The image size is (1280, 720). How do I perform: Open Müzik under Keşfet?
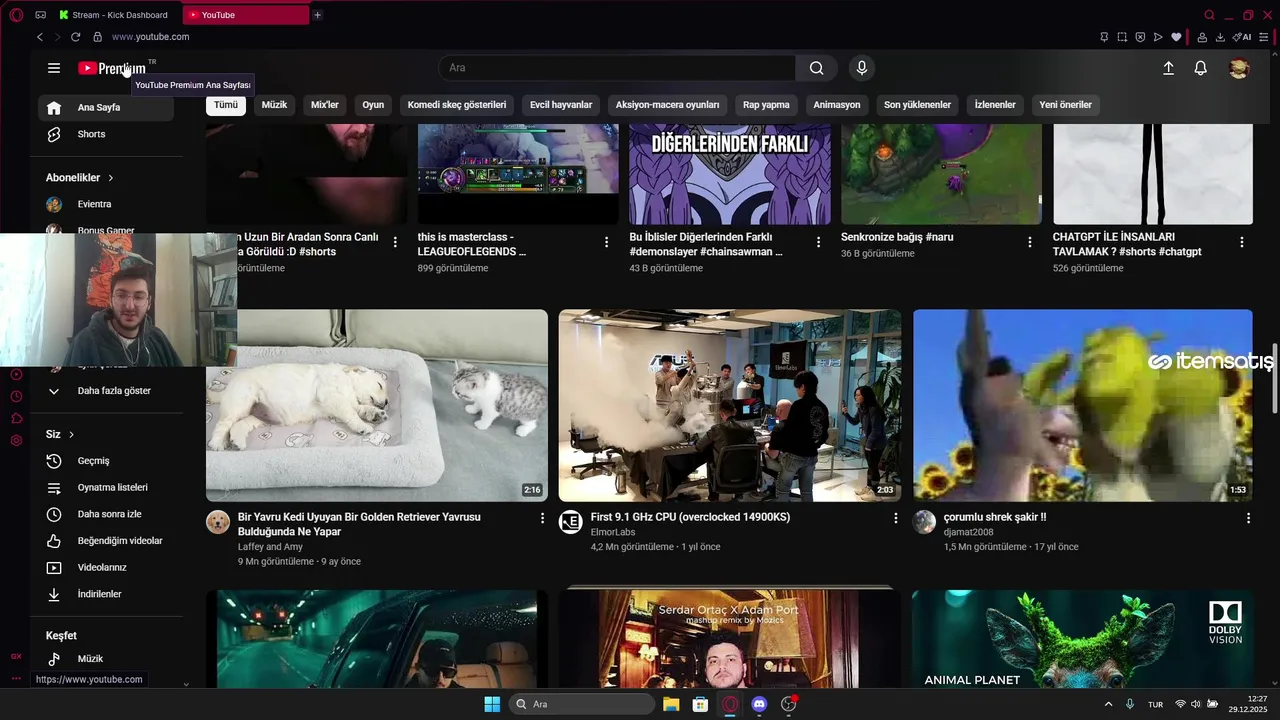(x=106, y=659)
